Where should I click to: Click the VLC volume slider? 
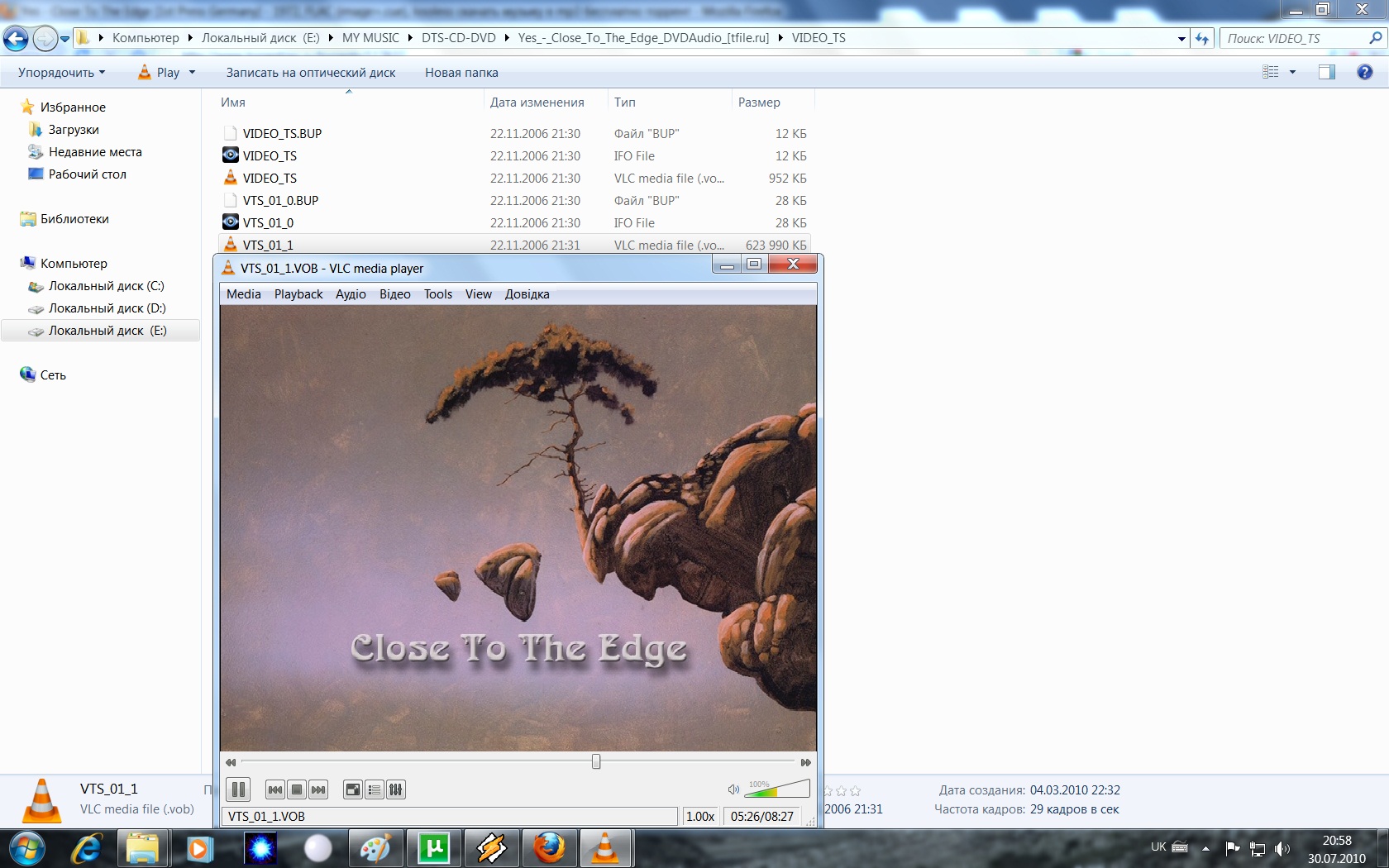tap(777, 789)
